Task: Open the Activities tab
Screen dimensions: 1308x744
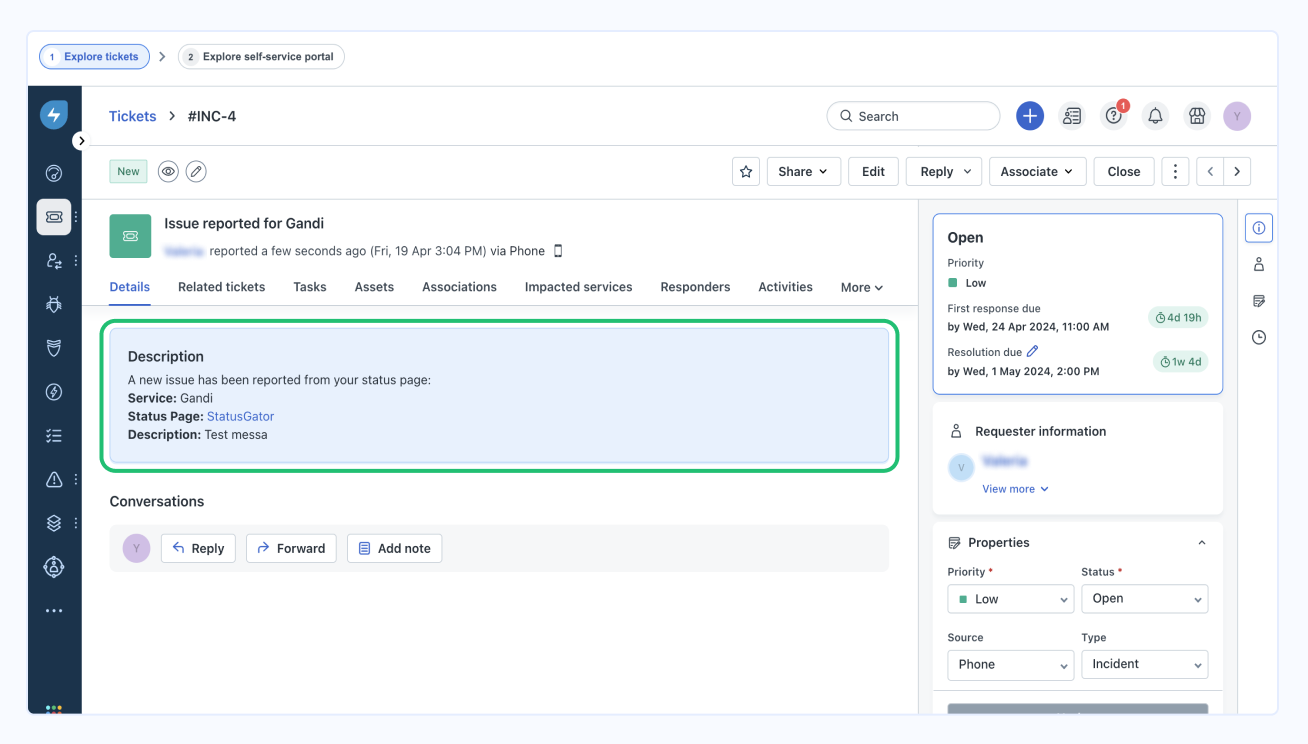Action: (x=785, y=287)
